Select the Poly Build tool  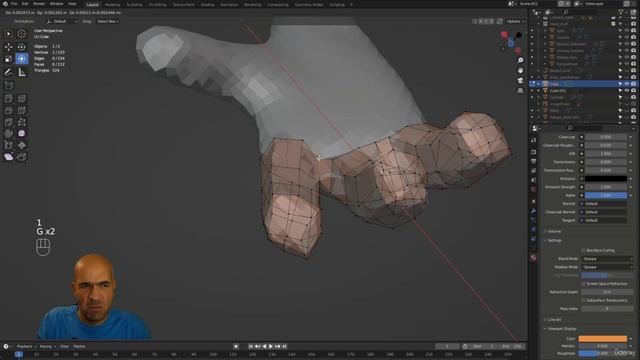22,122
